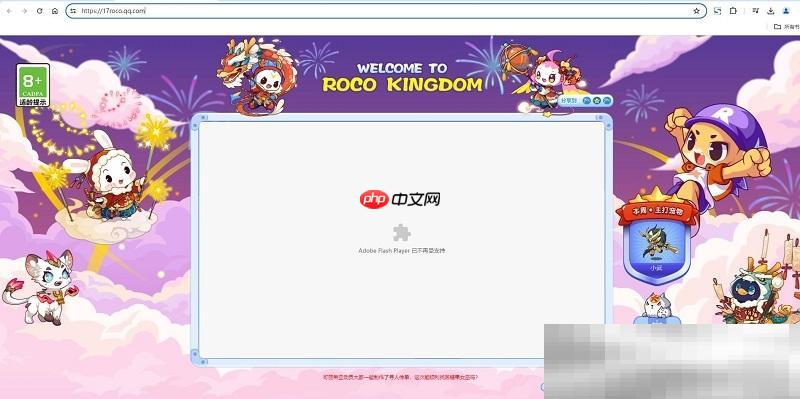Open the all bookmarks folder
800x399 pixels.
(786, 26)
